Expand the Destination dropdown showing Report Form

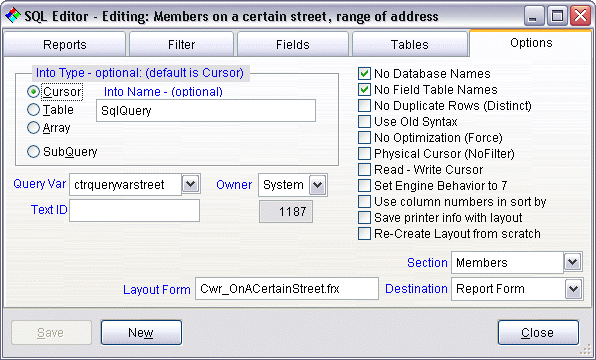(573, 289)
